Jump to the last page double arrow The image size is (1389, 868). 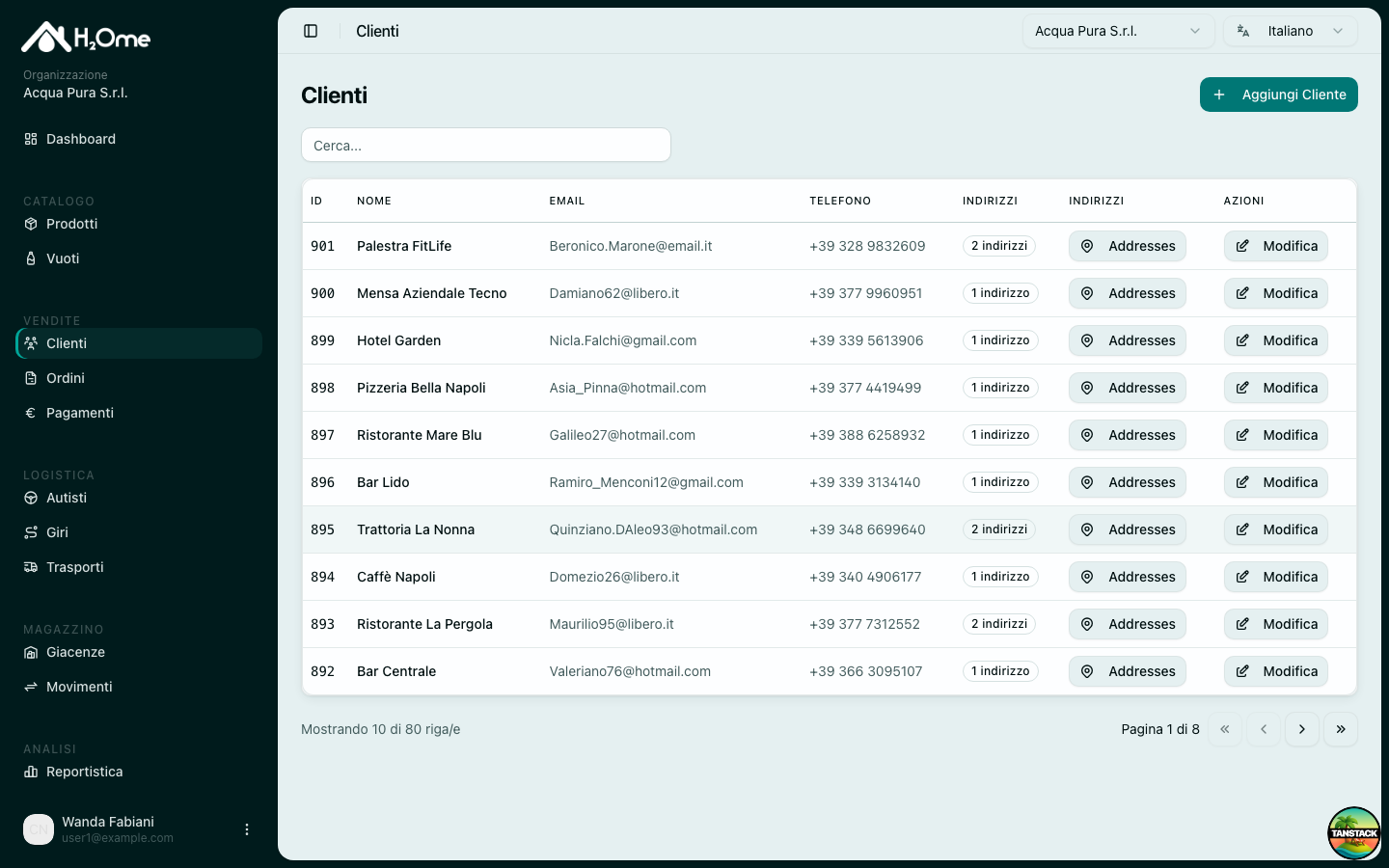[1341, 729]
